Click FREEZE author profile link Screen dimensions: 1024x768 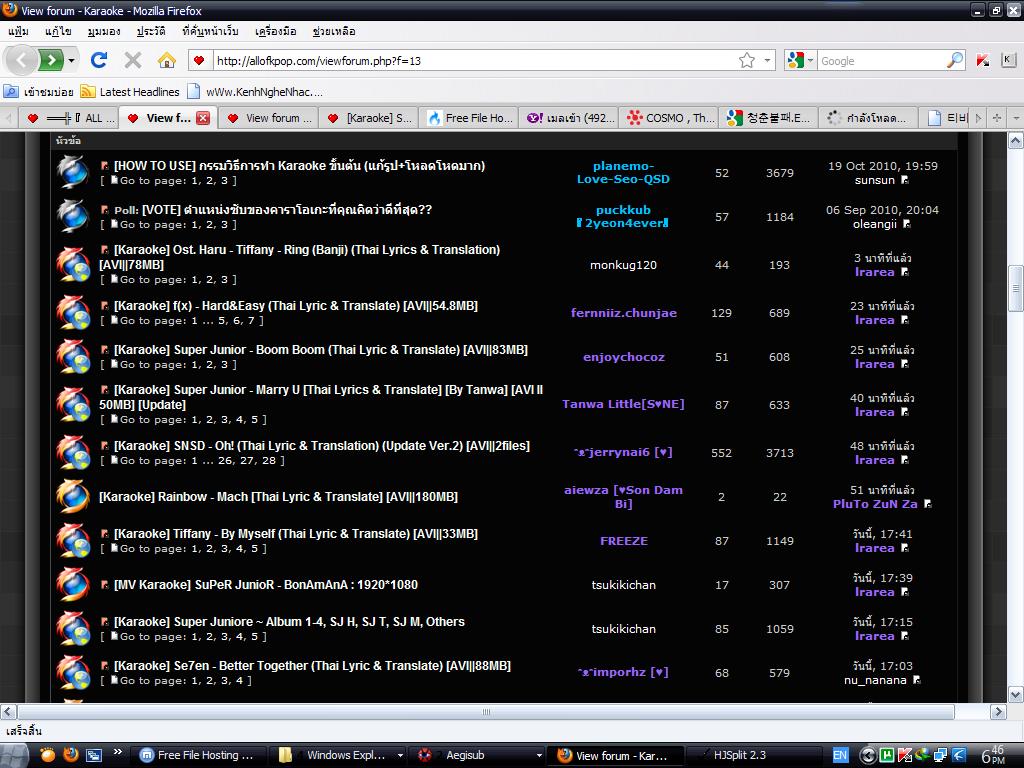624,541
